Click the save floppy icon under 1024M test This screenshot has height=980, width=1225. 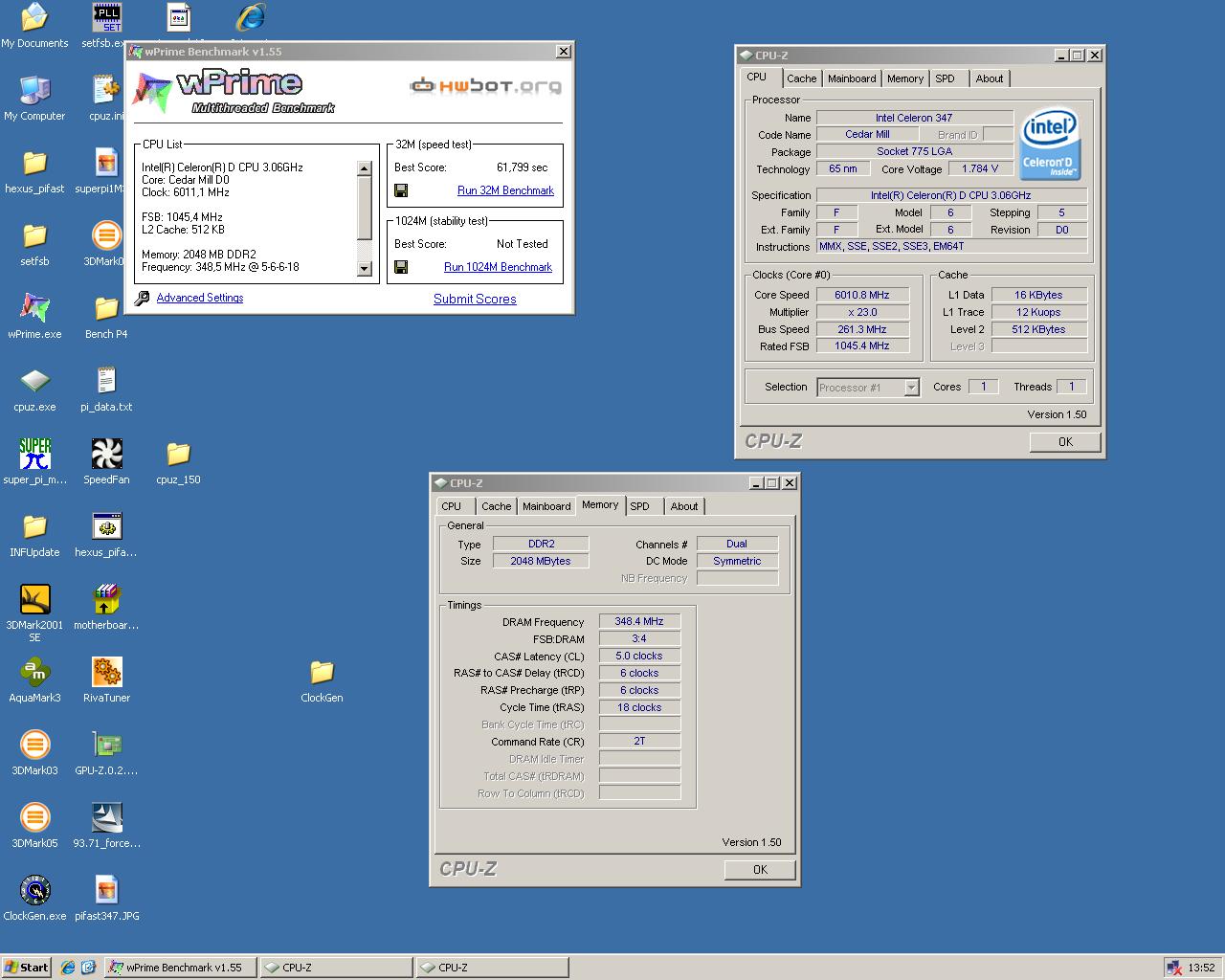point(401,267)
